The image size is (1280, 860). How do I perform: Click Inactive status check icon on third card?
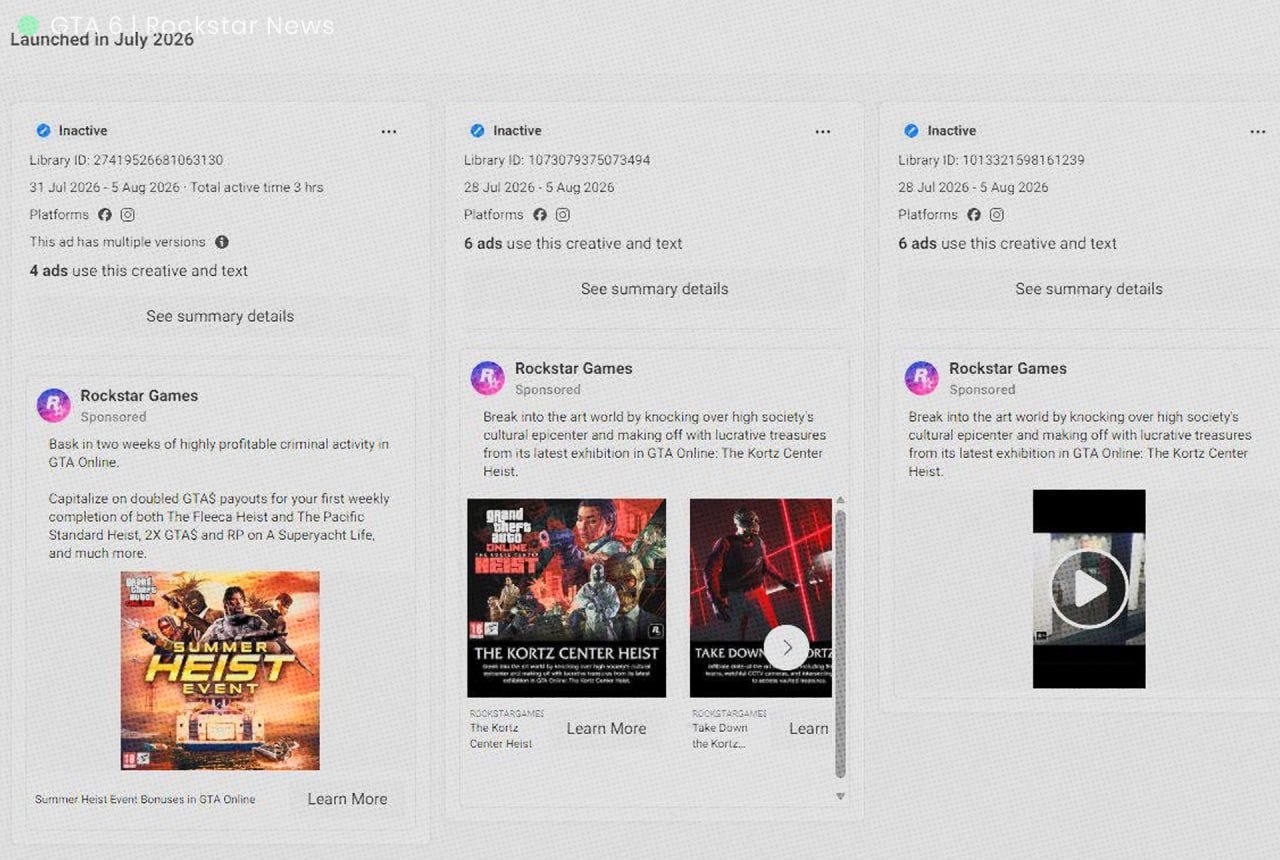(911, 131)
